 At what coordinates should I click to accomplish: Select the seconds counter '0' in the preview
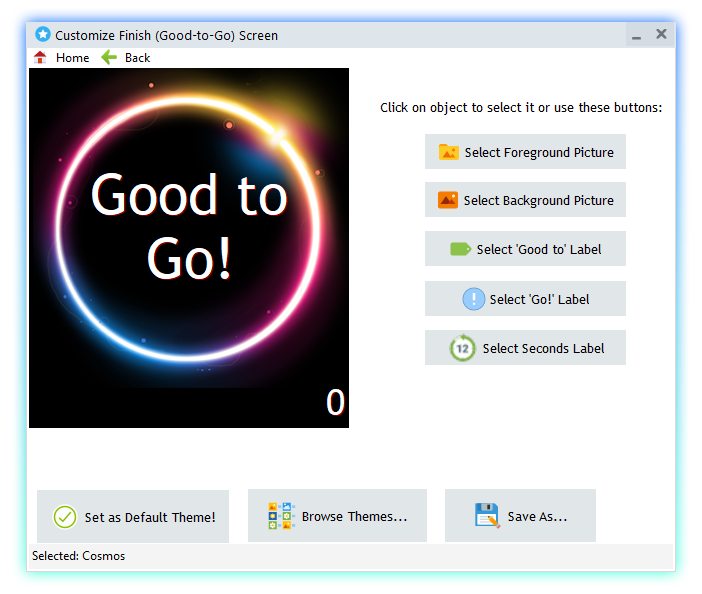click(335, 402)
